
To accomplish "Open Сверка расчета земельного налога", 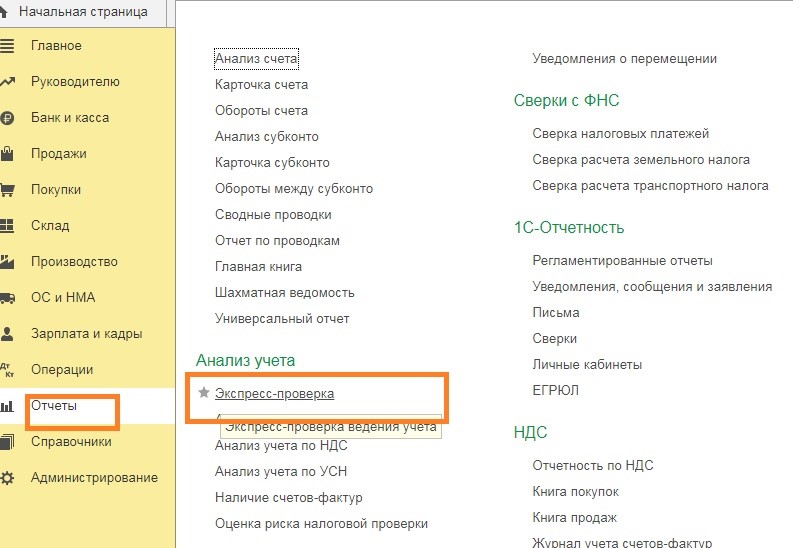I will click(x=641, y=160).
